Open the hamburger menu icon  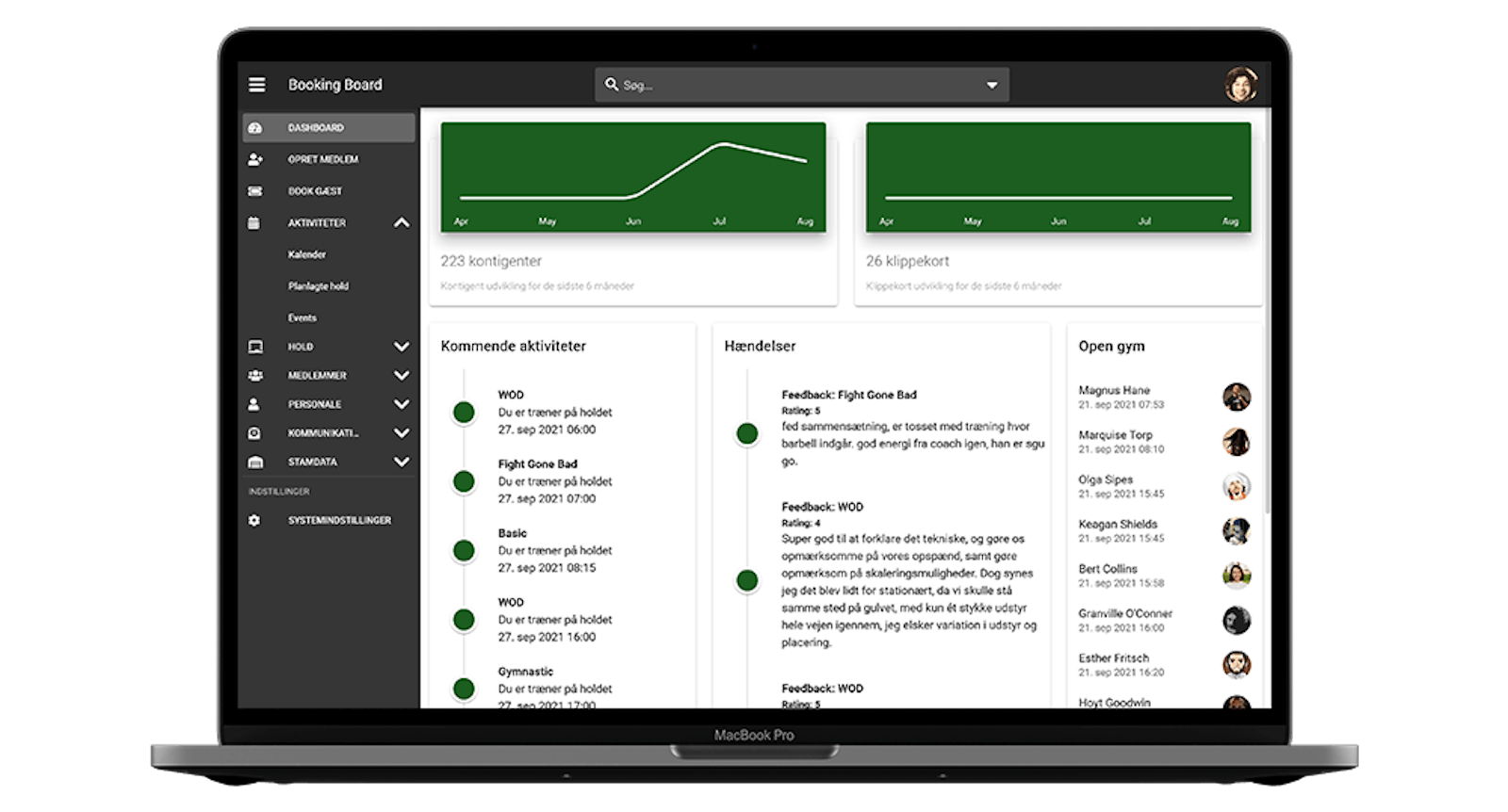[256, 85]
